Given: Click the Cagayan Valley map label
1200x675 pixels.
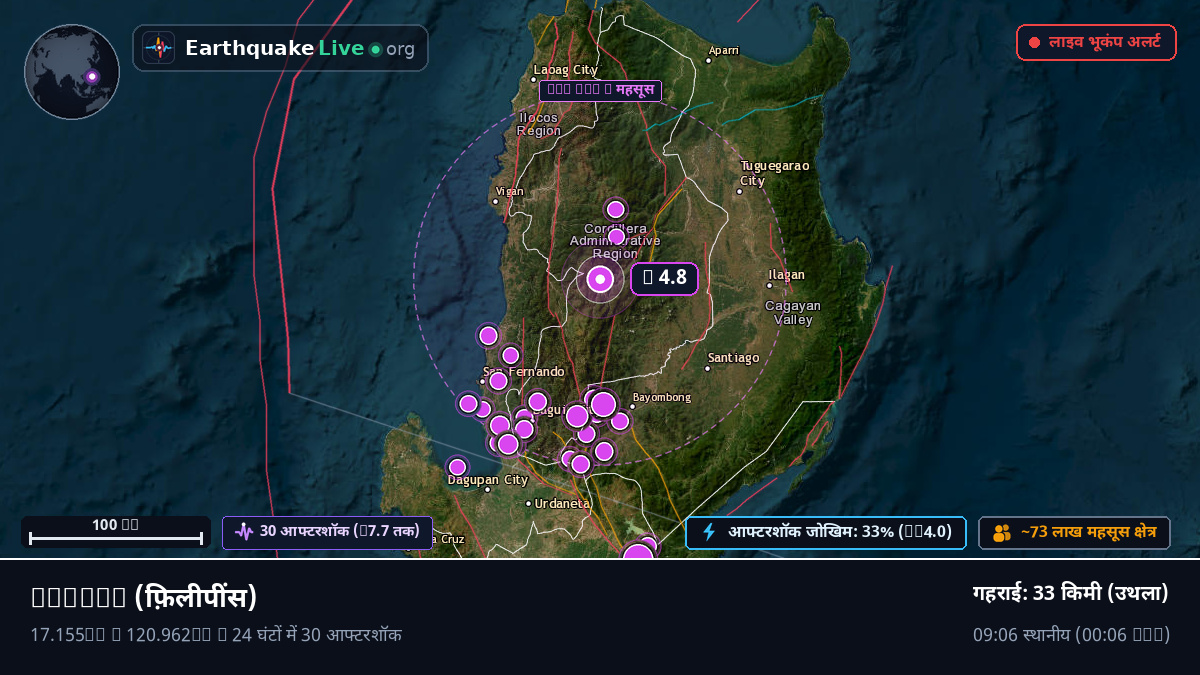Looking at the screenshot, I should point(793,313).
